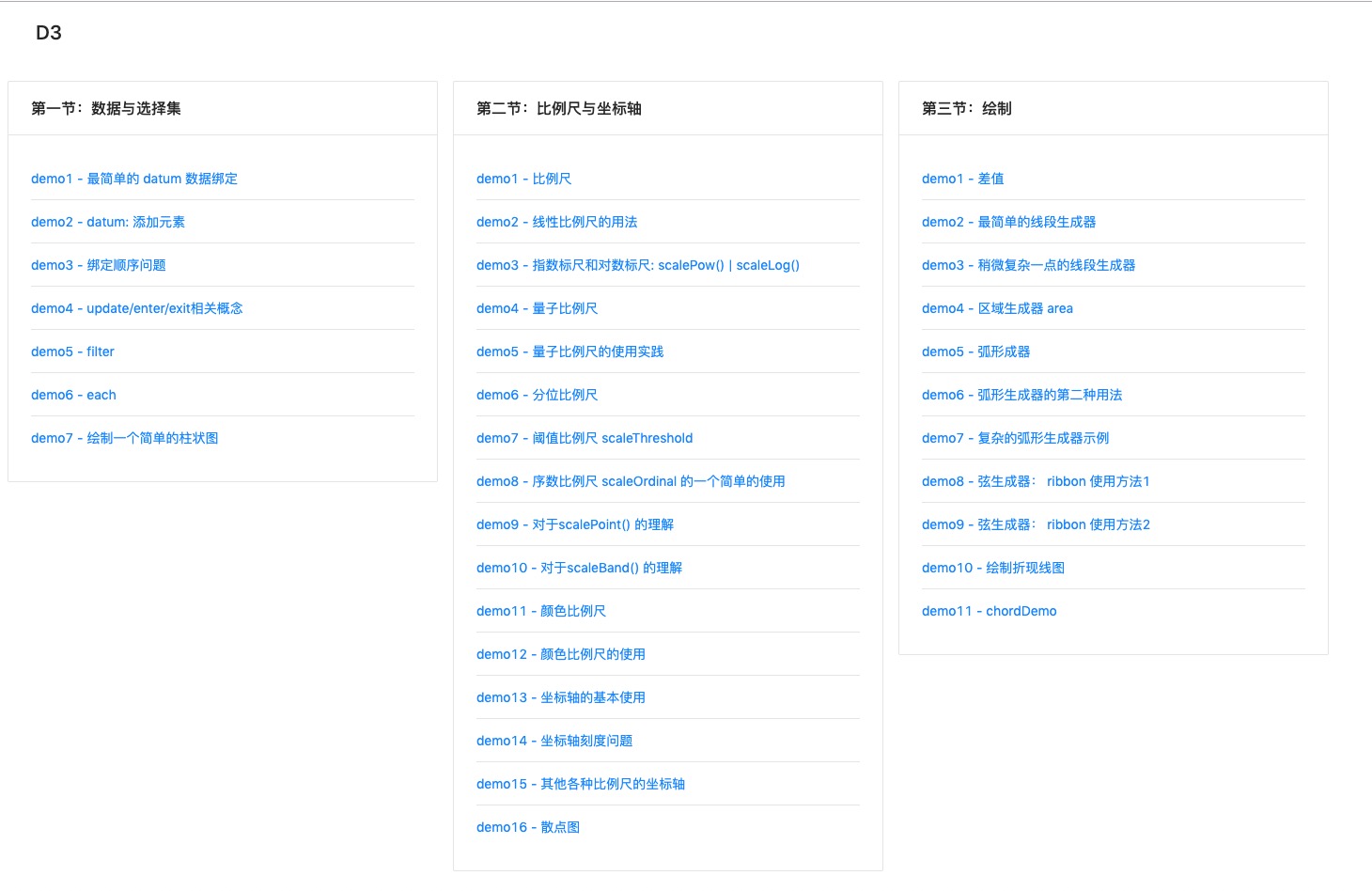Viewport: 1372px width, 891px height.
Task: Open demo1 比例尺 link
Action: click(524, 179)
